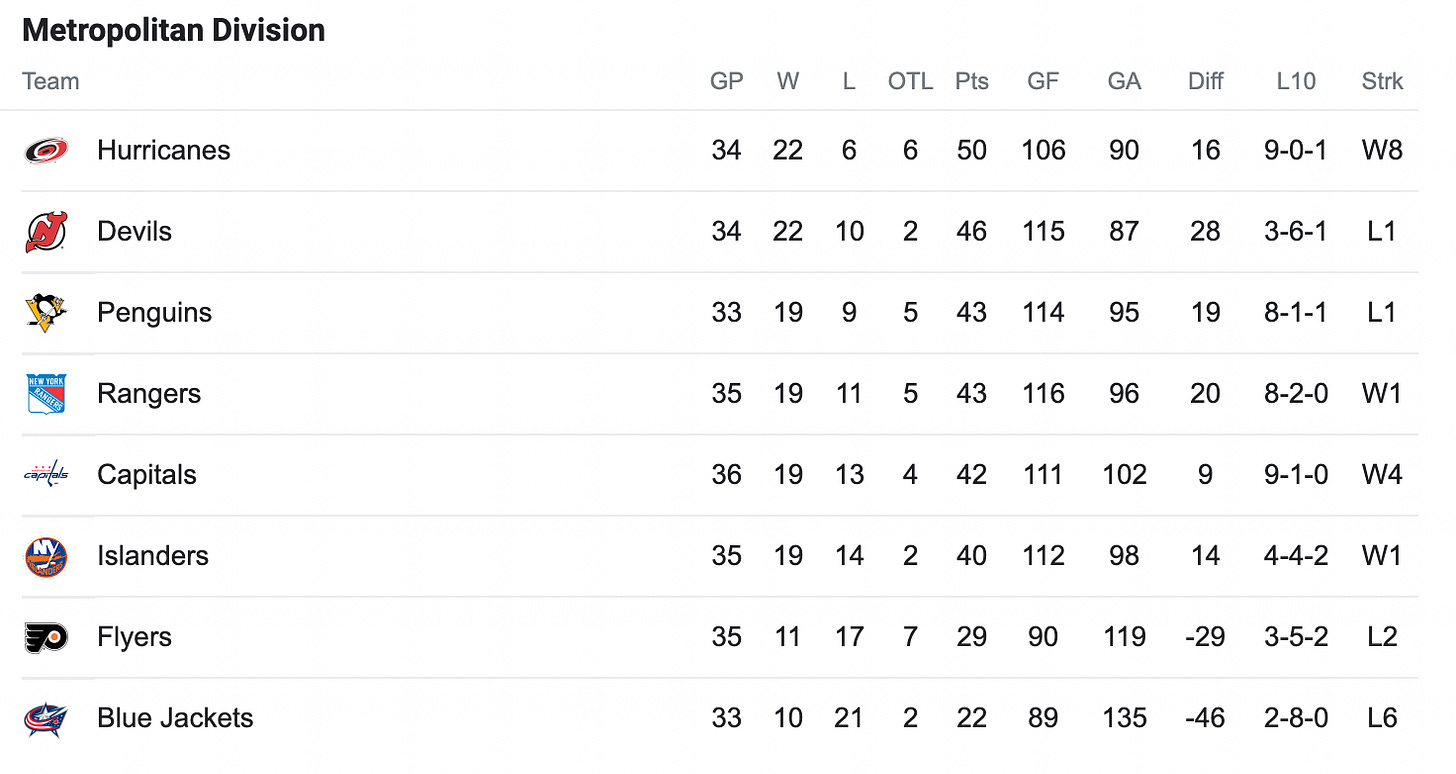Click the Penguins team logo
Screen dimensions: 1456x774
click(x=46, y=313)
